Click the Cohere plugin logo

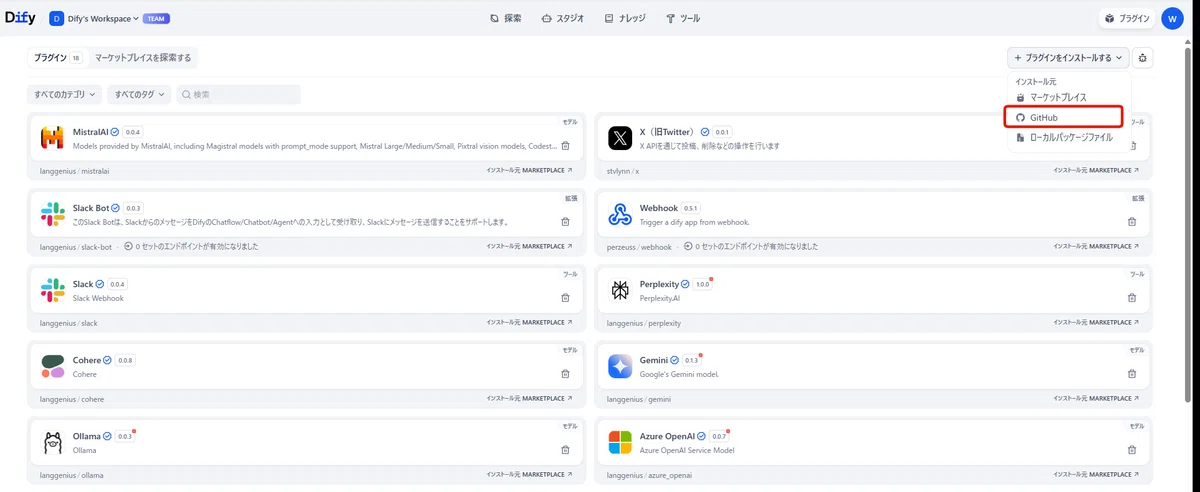[53, 367]
